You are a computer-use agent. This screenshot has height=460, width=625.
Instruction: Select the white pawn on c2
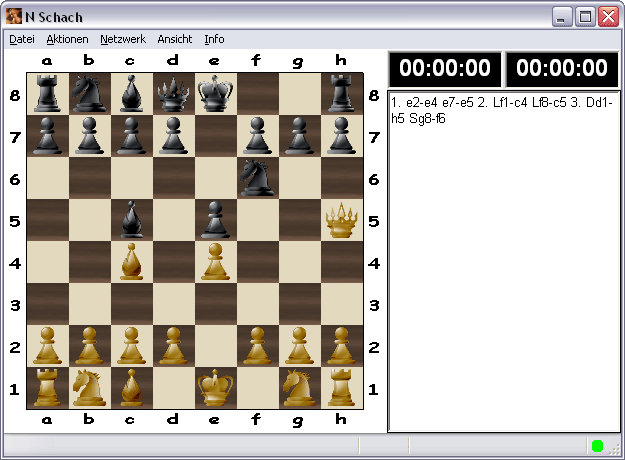click(132, 346)
